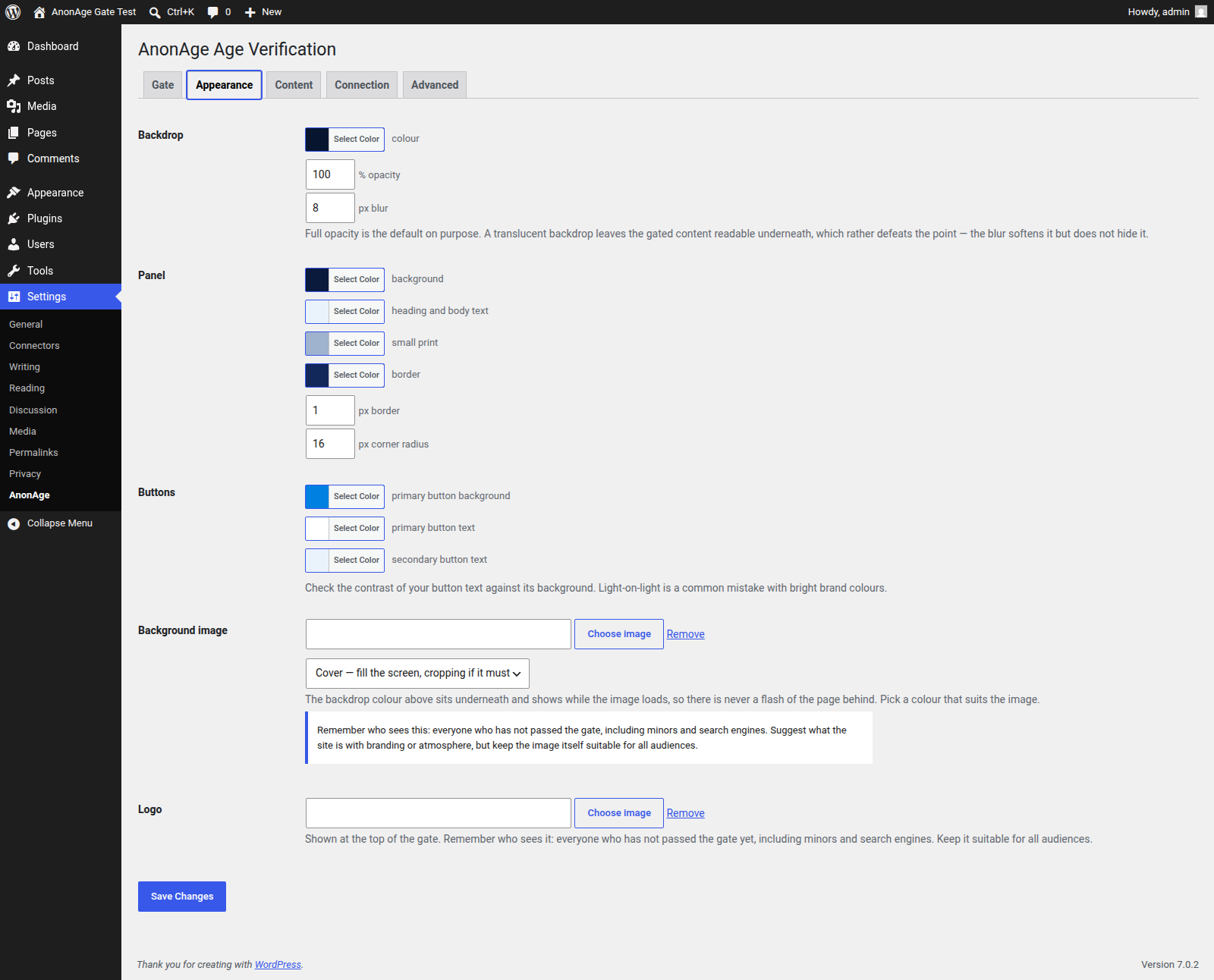
Task: Click the Pages icon in sidebar
Action: tap(14, 133)
